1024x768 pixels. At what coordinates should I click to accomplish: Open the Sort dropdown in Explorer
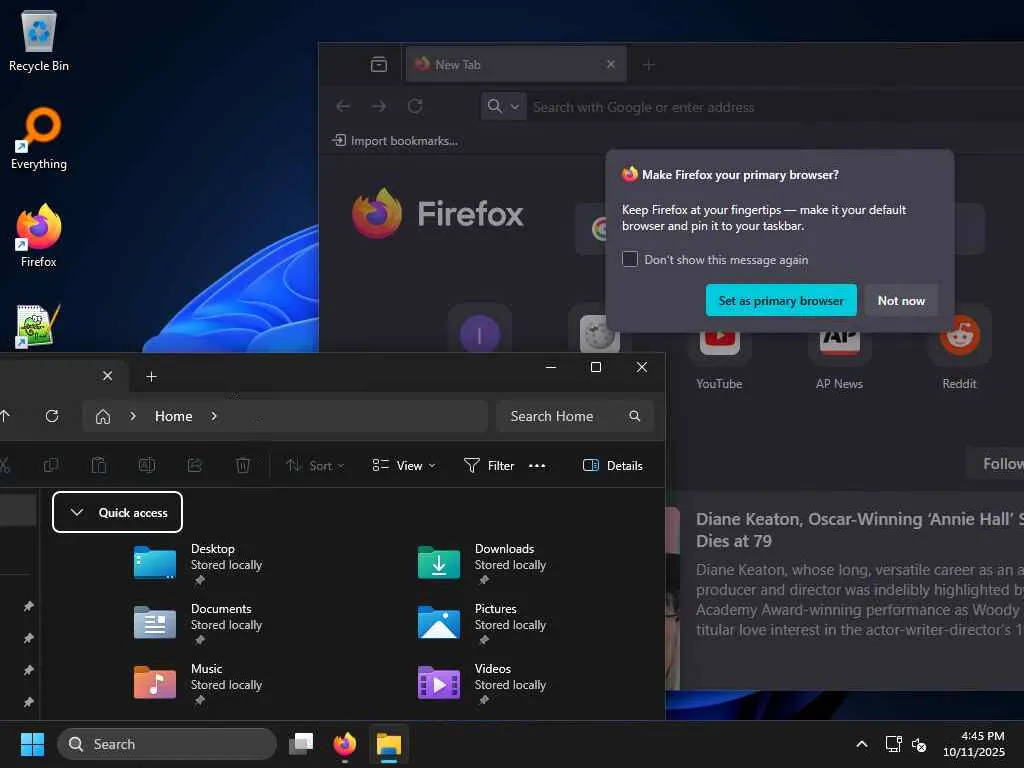click(315, 465)
